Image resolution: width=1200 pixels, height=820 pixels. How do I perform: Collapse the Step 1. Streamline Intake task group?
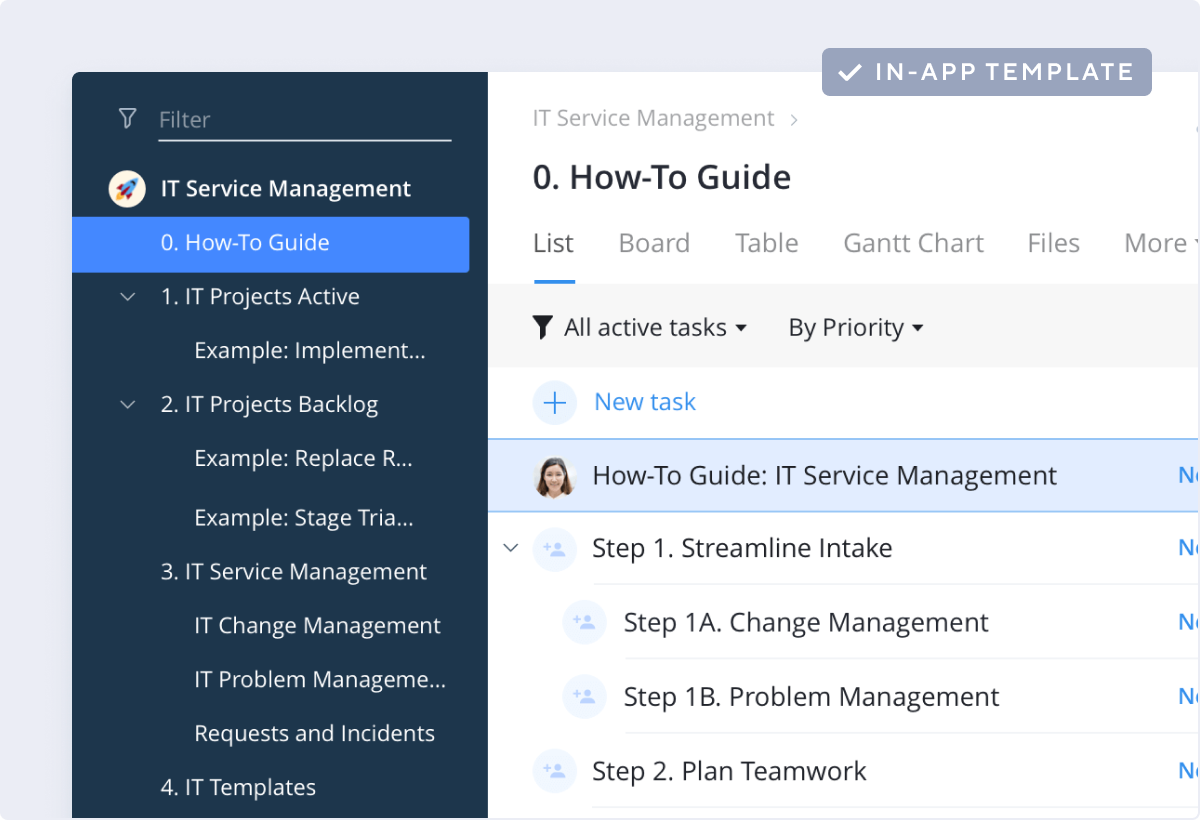511,548
